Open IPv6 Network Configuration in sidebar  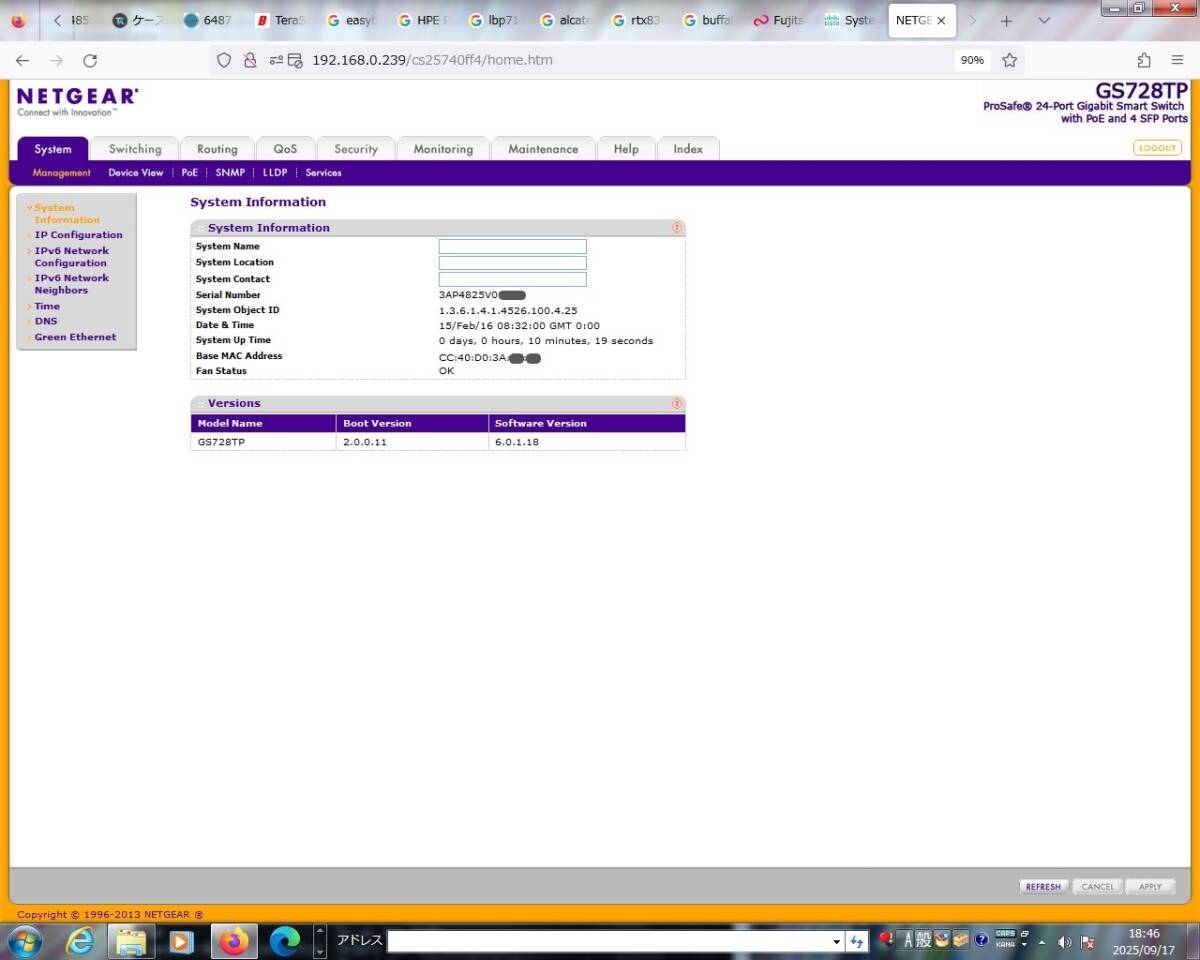[x=72, y=257]
